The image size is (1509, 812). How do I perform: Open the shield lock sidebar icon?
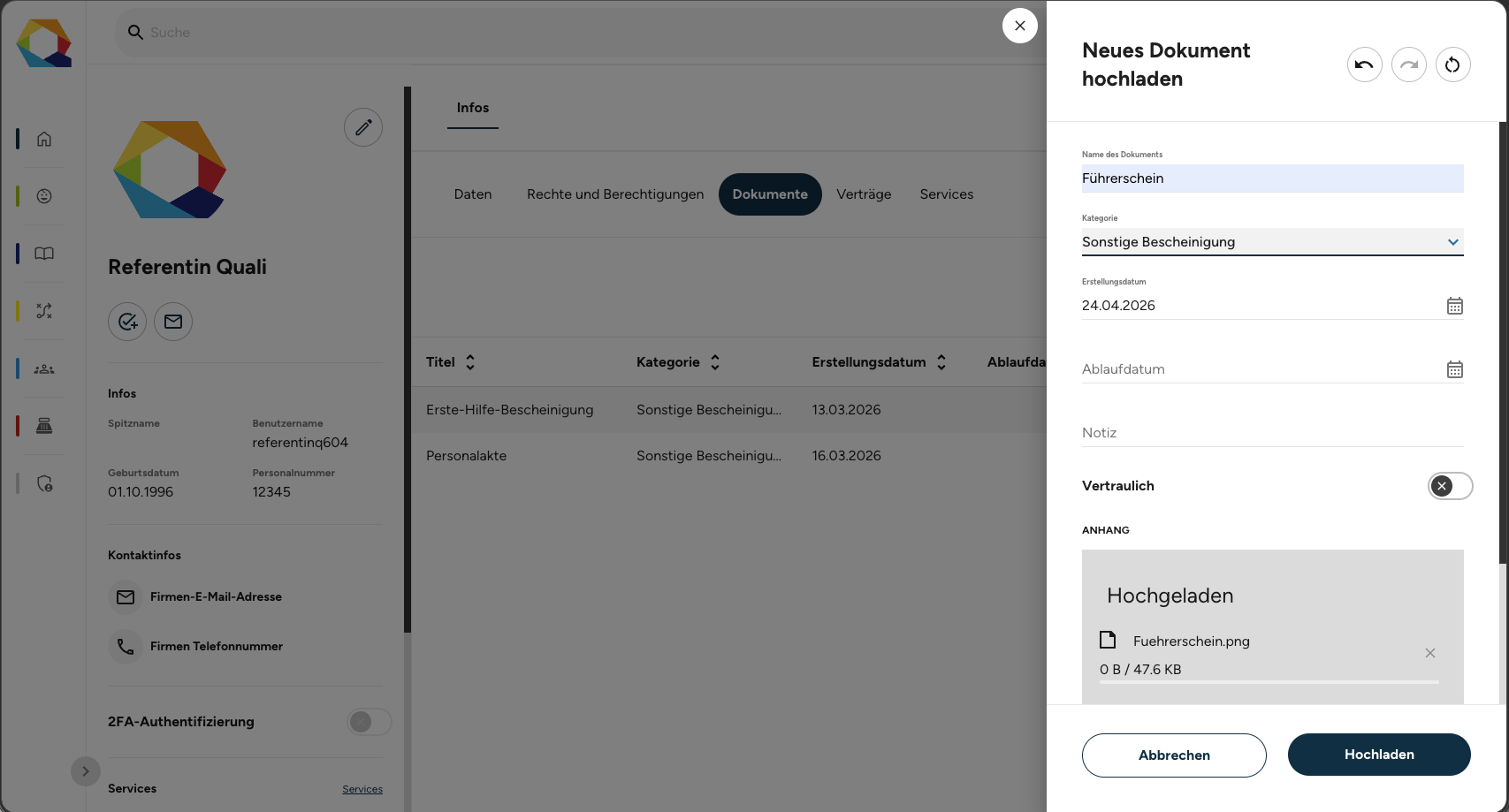click(x=44, y=483)
